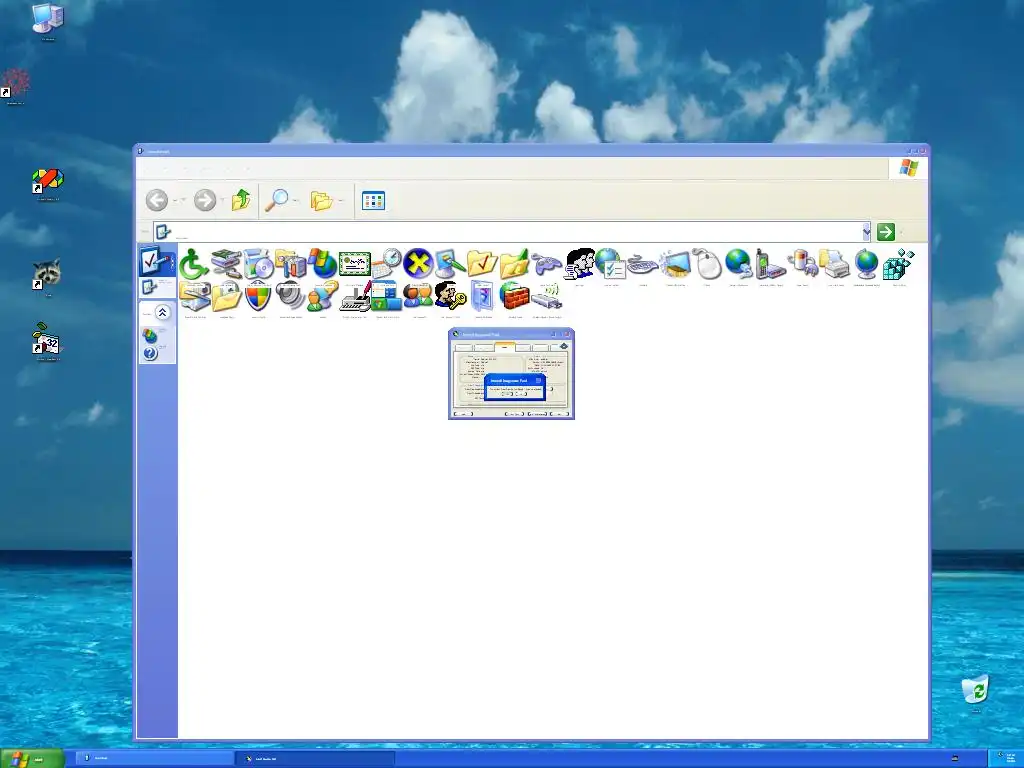
Task: Open Wireless Network Setup icon
Action: (x=547, y=298)
